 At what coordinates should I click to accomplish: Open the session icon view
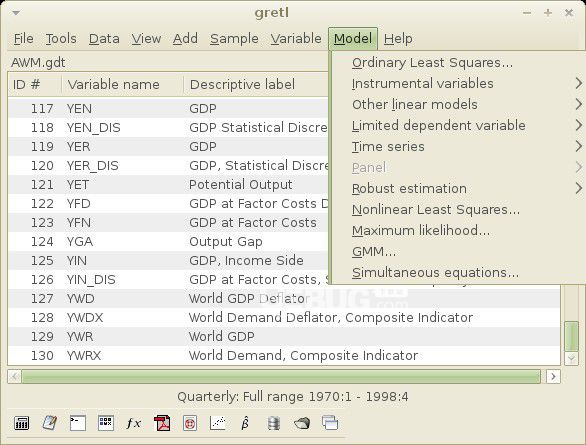pos(106,423)
